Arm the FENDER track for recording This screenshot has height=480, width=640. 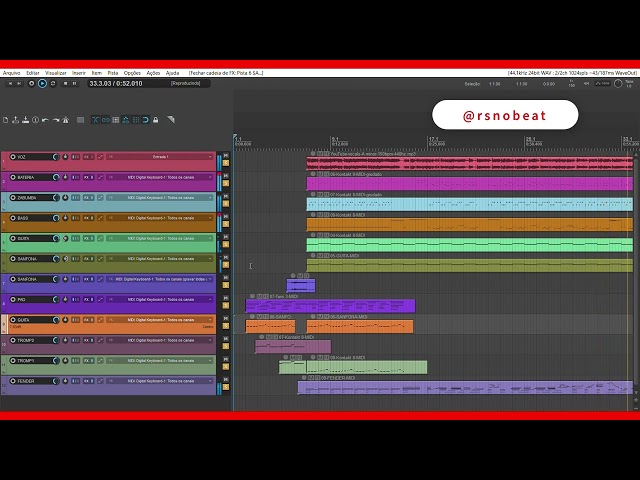pyautogui.click(x=13, y=381)
